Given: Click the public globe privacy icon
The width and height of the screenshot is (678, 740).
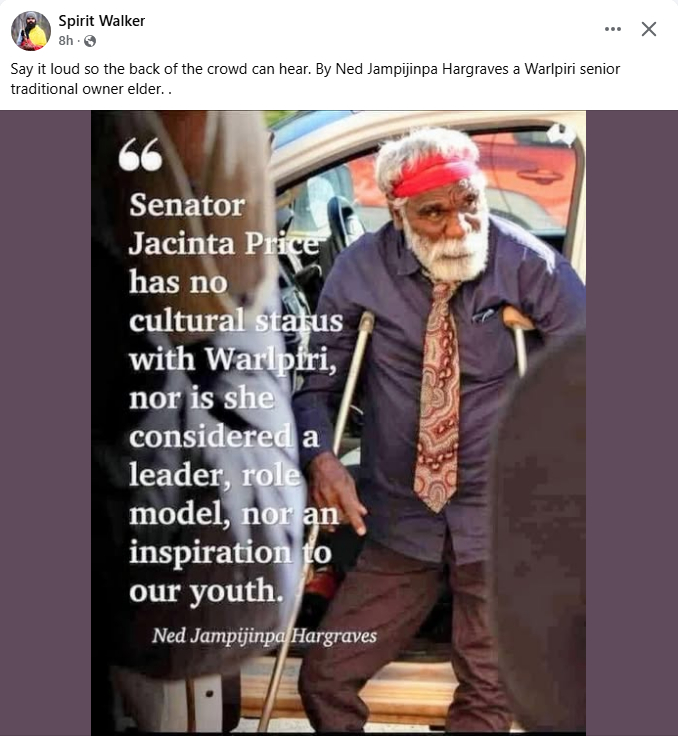Looking at the screenshot, I should pos(90,42).
